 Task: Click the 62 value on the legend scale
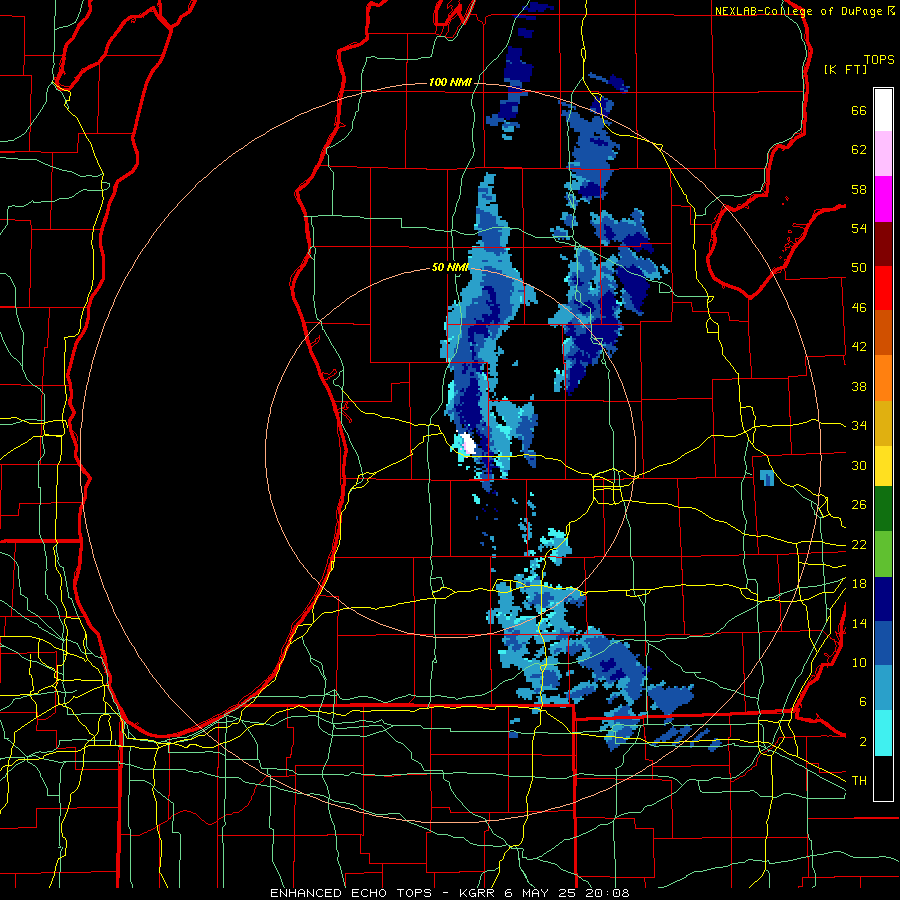coord(859,150)
